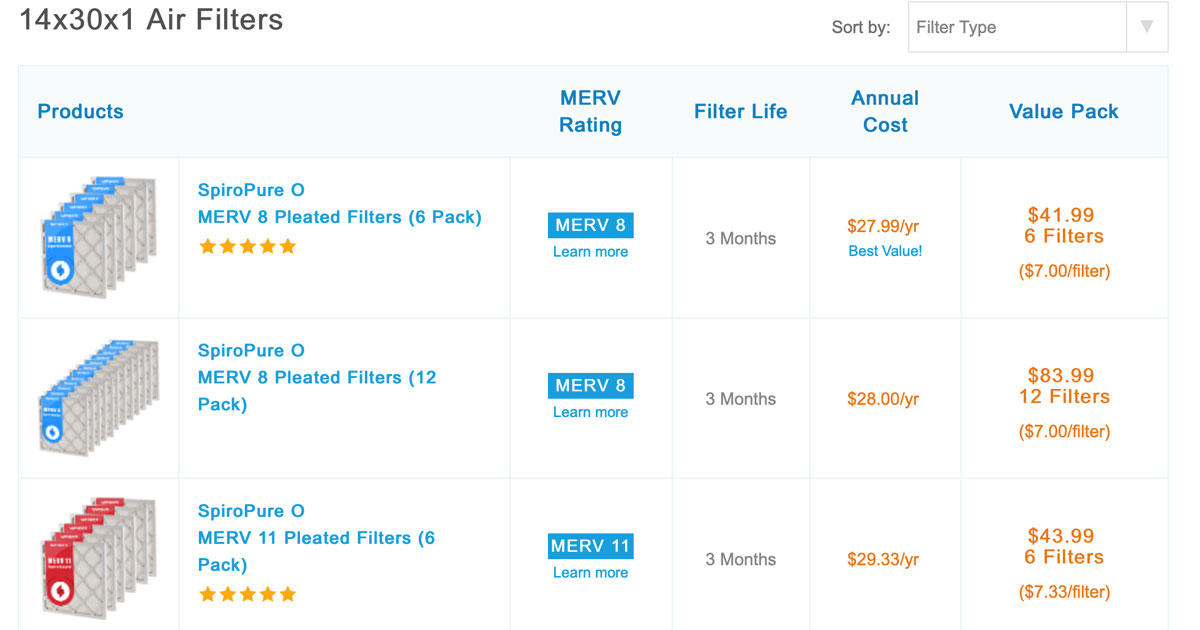This screenshot has width=1200, height=630.
Task: Select $43.99 6 Filters value pack
Action: [x=1064, y=547]
